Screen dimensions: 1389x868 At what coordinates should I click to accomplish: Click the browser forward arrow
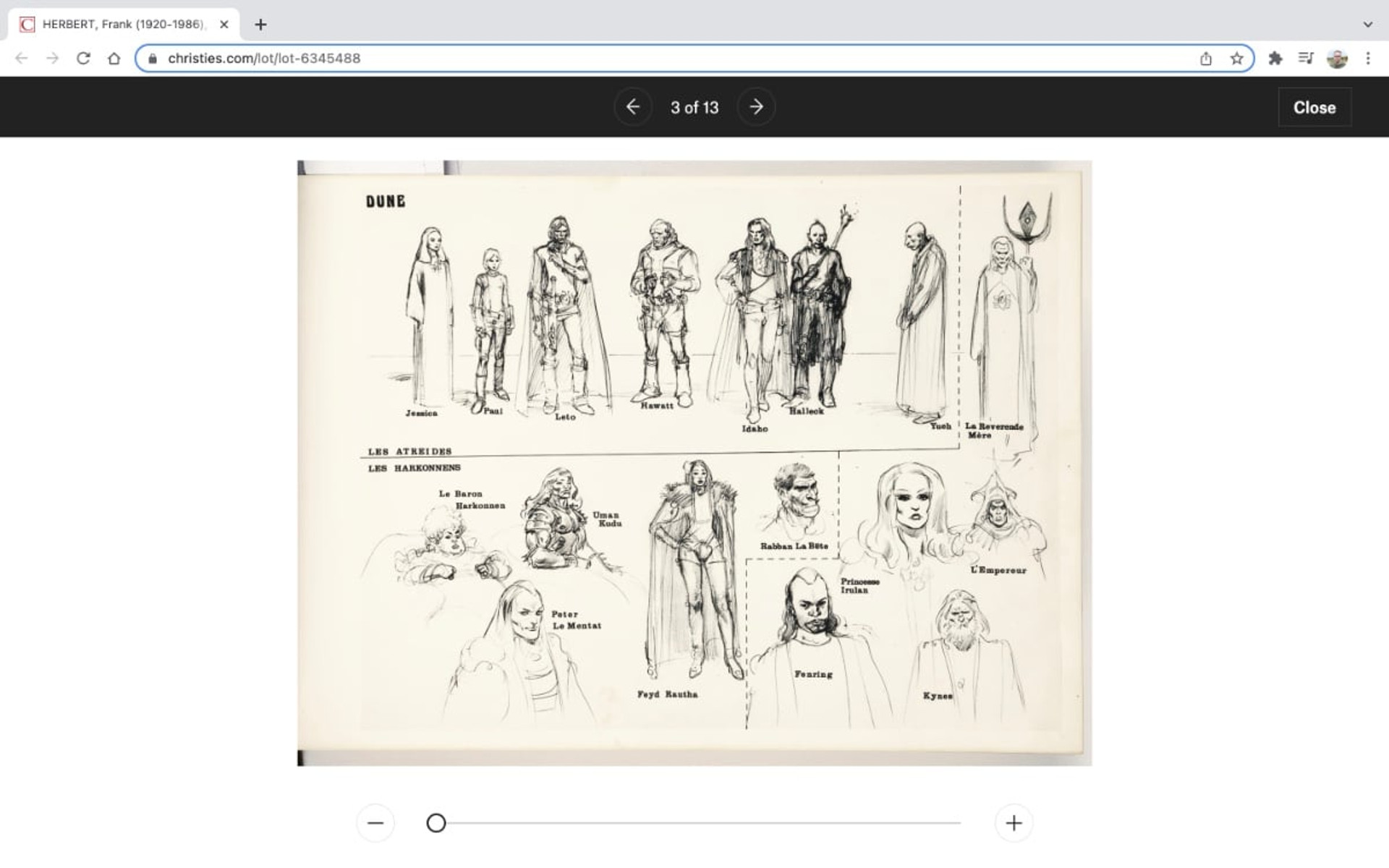click(x=52, y=59)
